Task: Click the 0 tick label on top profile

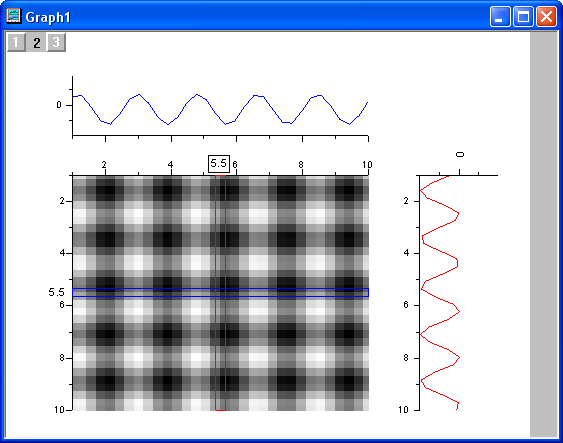Action: [x=59, y=105]
